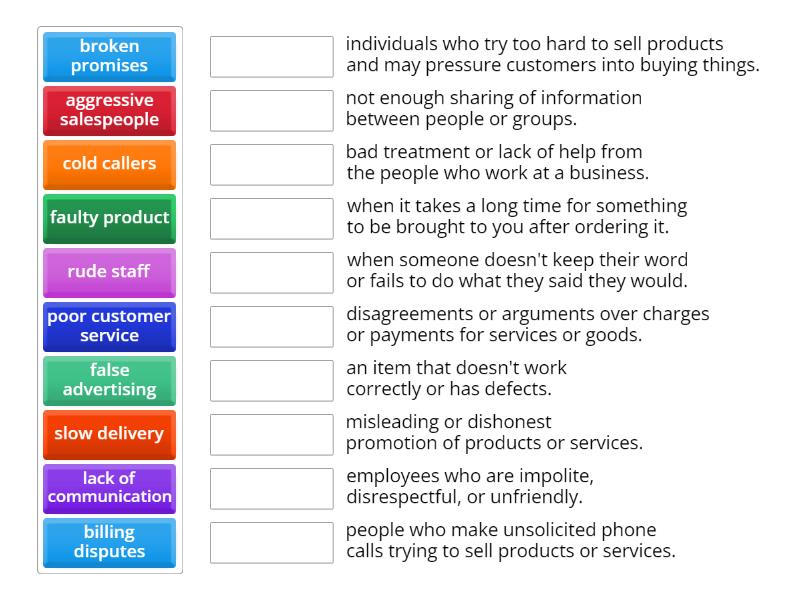This screenshot has height=600, width=800.
Task: Click the answer slot next to 'not enough sharing of information'
Action: [271, 110]
